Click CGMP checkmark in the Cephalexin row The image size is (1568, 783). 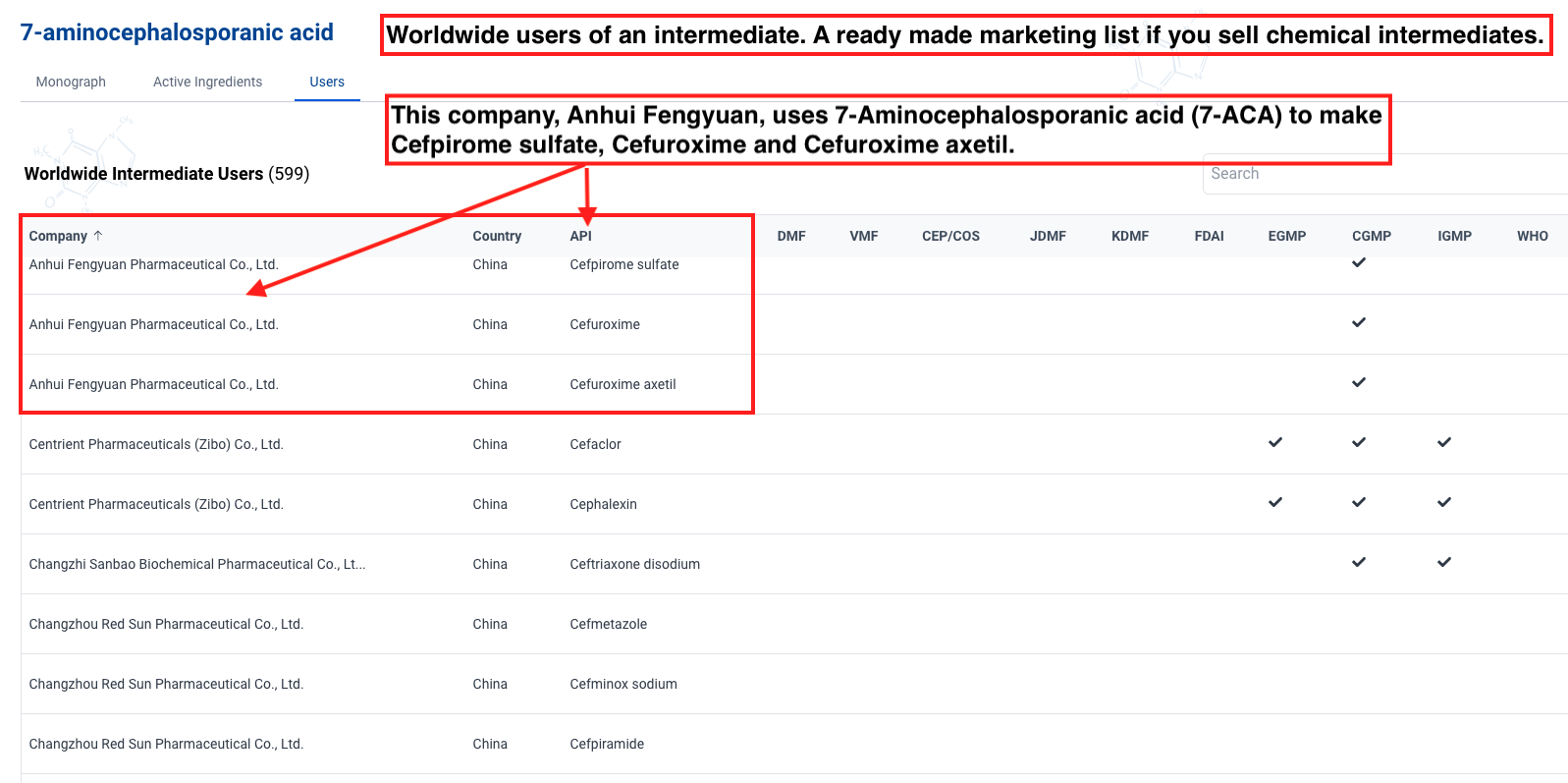(1359, 502)
